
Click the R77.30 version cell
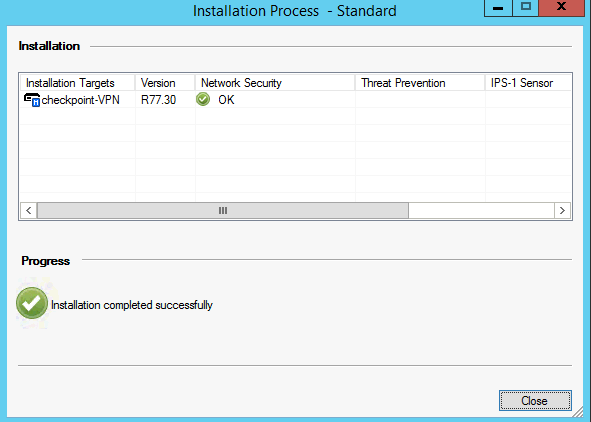click(x=158, y=100)
